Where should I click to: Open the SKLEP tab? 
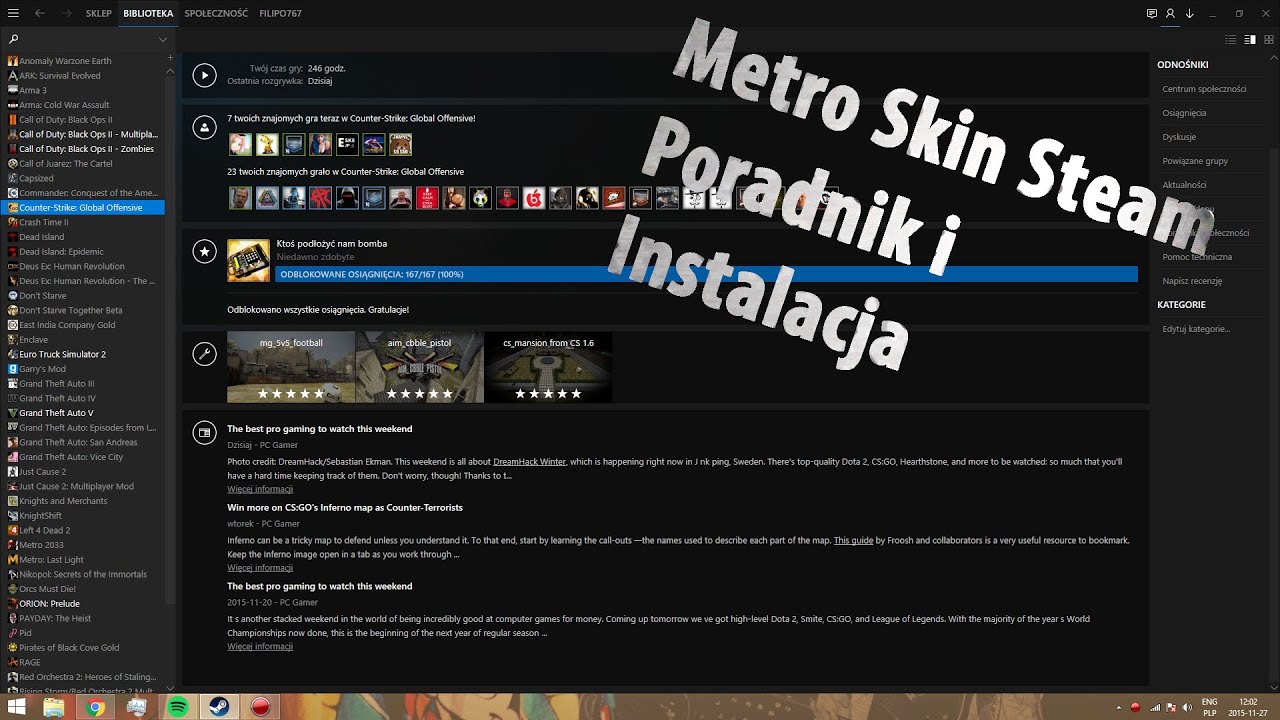(x=99, y=14)
